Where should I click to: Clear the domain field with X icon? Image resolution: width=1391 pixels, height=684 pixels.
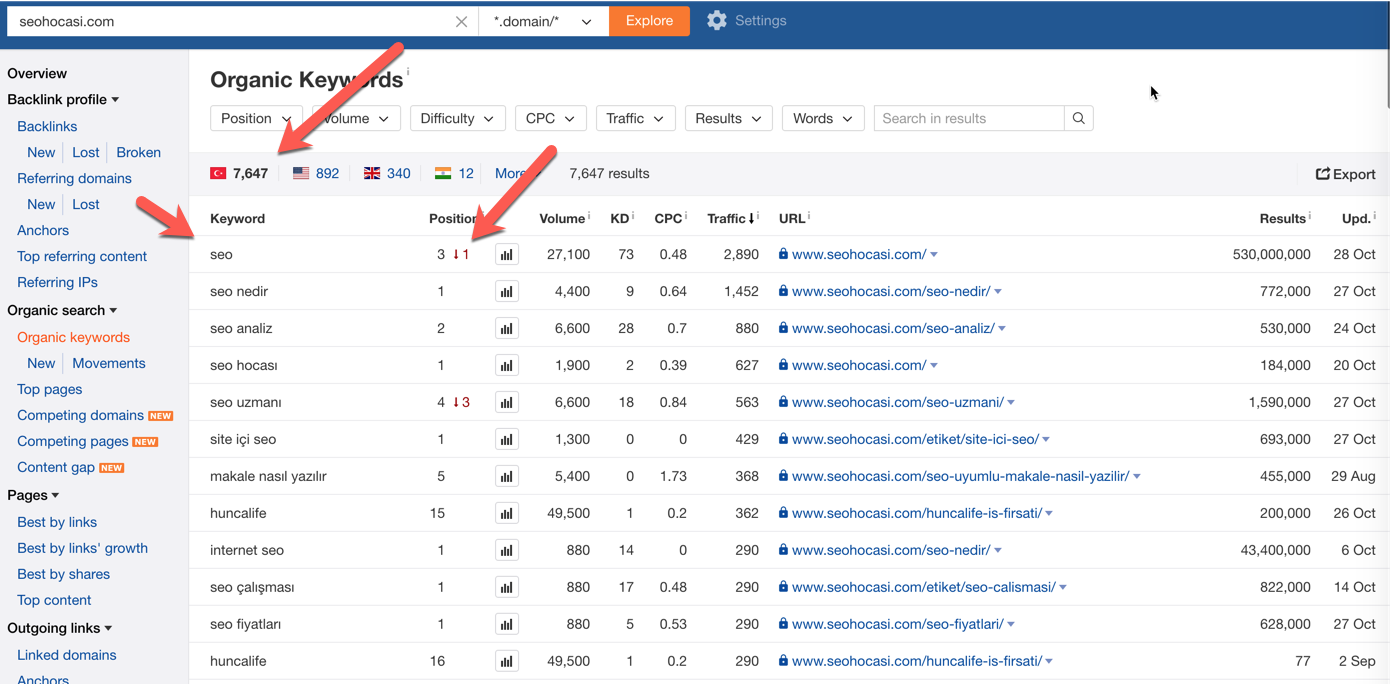(x=461, y=22)
